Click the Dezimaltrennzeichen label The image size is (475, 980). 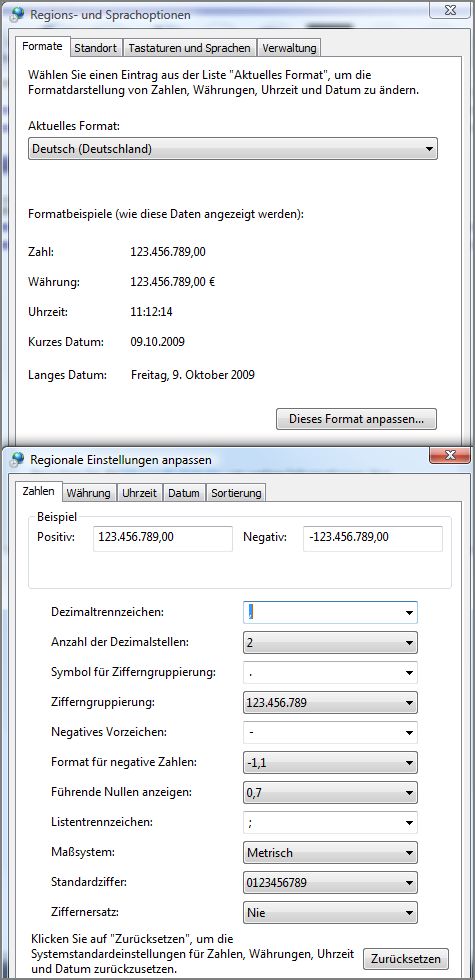pyautogui.click(x=108, y=612)
